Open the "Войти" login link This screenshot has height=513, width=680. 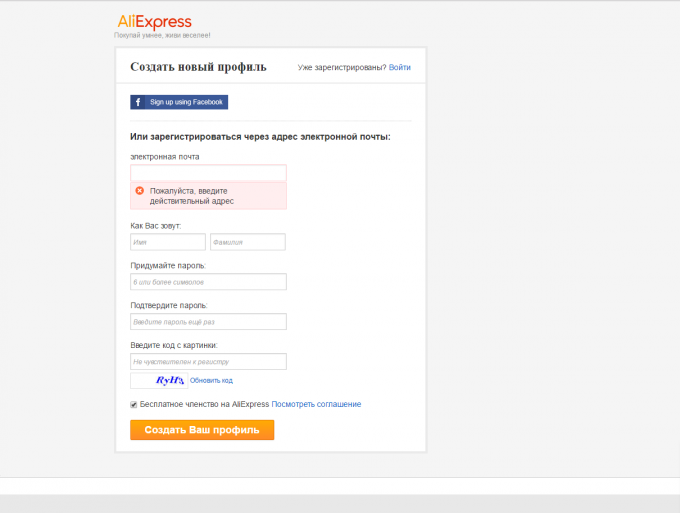pos(400,68)
